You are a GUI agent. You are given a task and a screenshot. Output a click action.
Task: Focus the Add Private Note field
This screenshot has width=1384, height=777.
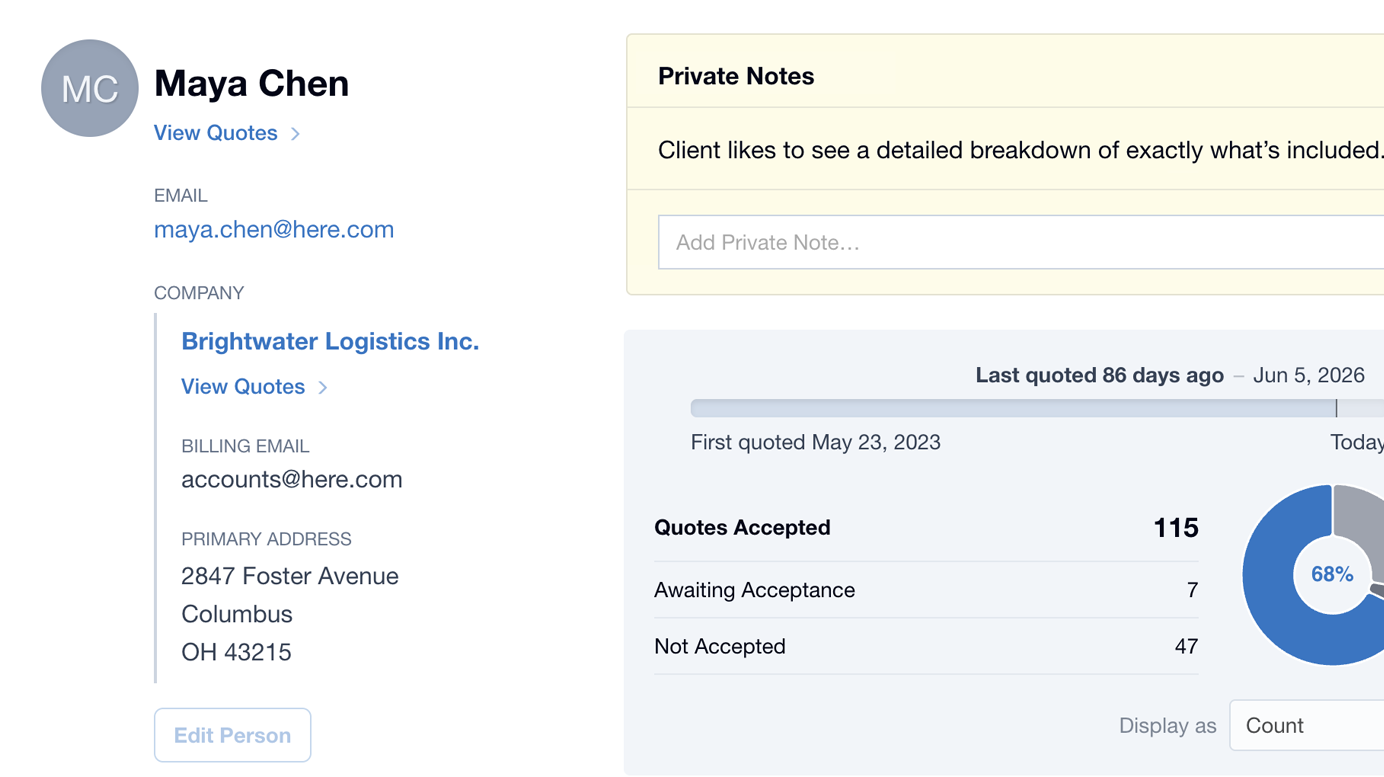1021,242
